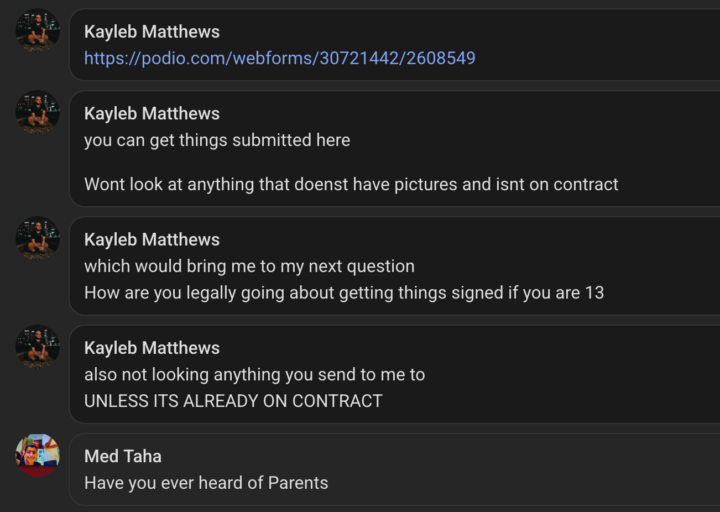Viewport: 720px width, 512px height.
Task: Open Kayleb's avatar beside the podio link message
Action: (x=38, y=30)
